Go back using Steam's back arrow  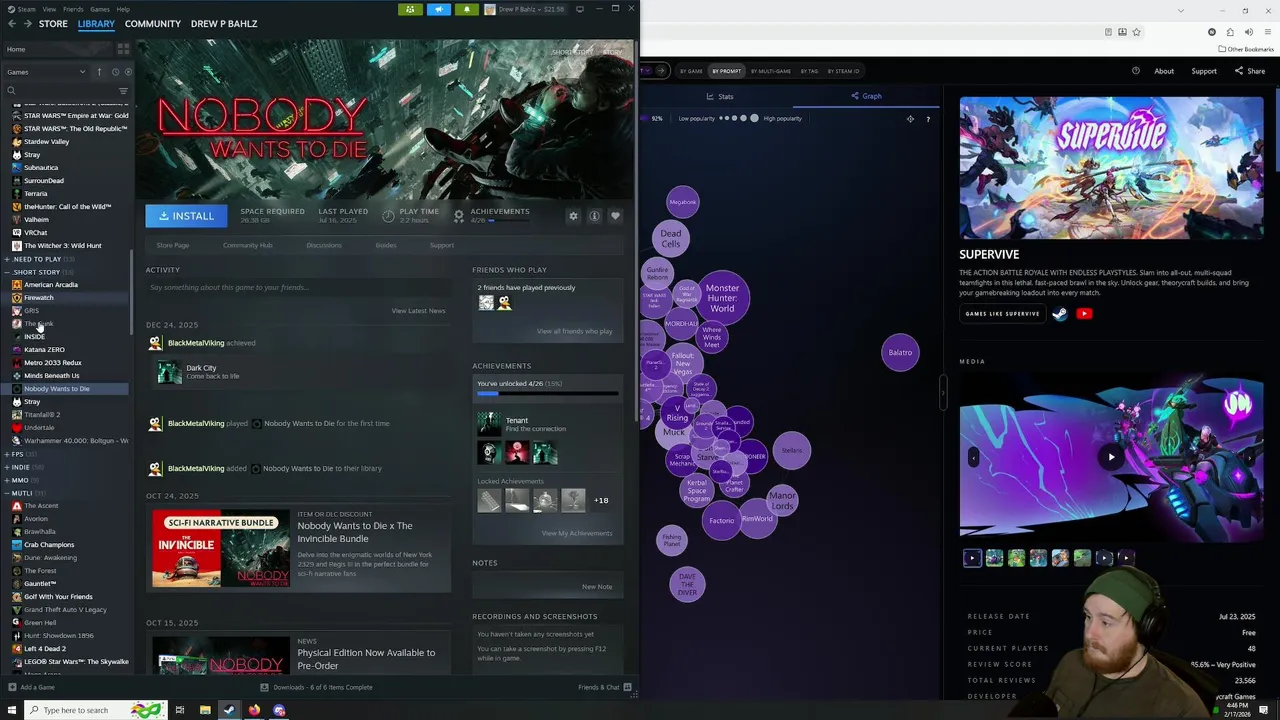pyautogui.click(x=11, y=23)
